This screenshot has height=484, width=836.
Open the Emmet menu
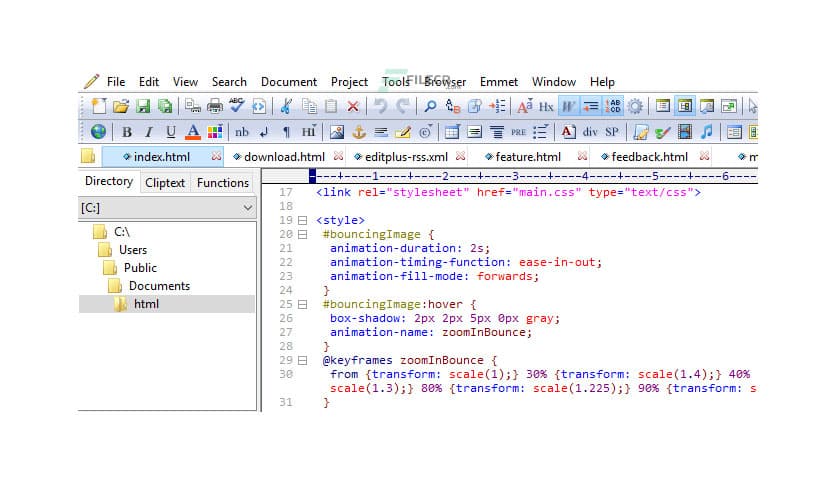click(x=499, y=82)
